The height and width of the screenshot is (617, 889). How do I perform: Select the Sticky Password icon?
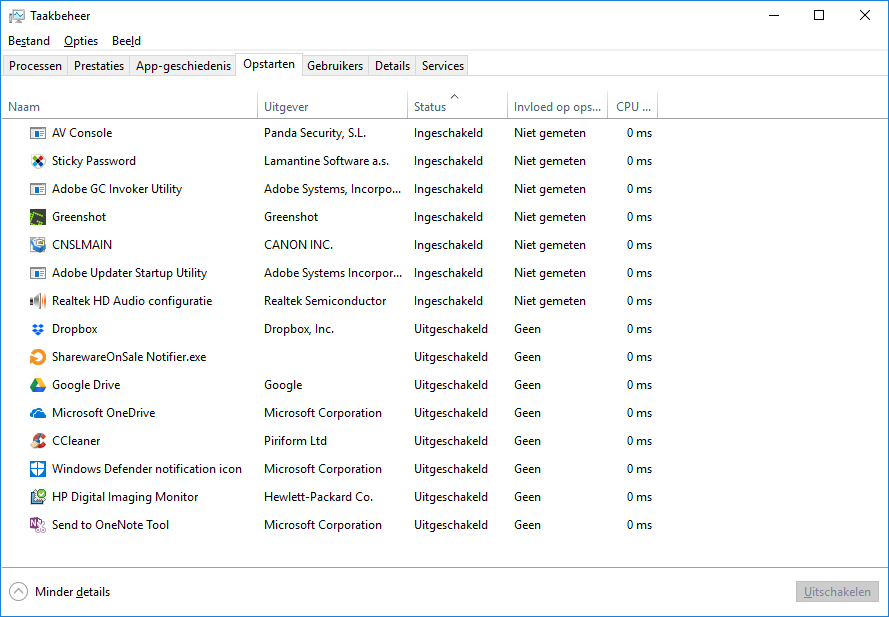click(38, 161)
